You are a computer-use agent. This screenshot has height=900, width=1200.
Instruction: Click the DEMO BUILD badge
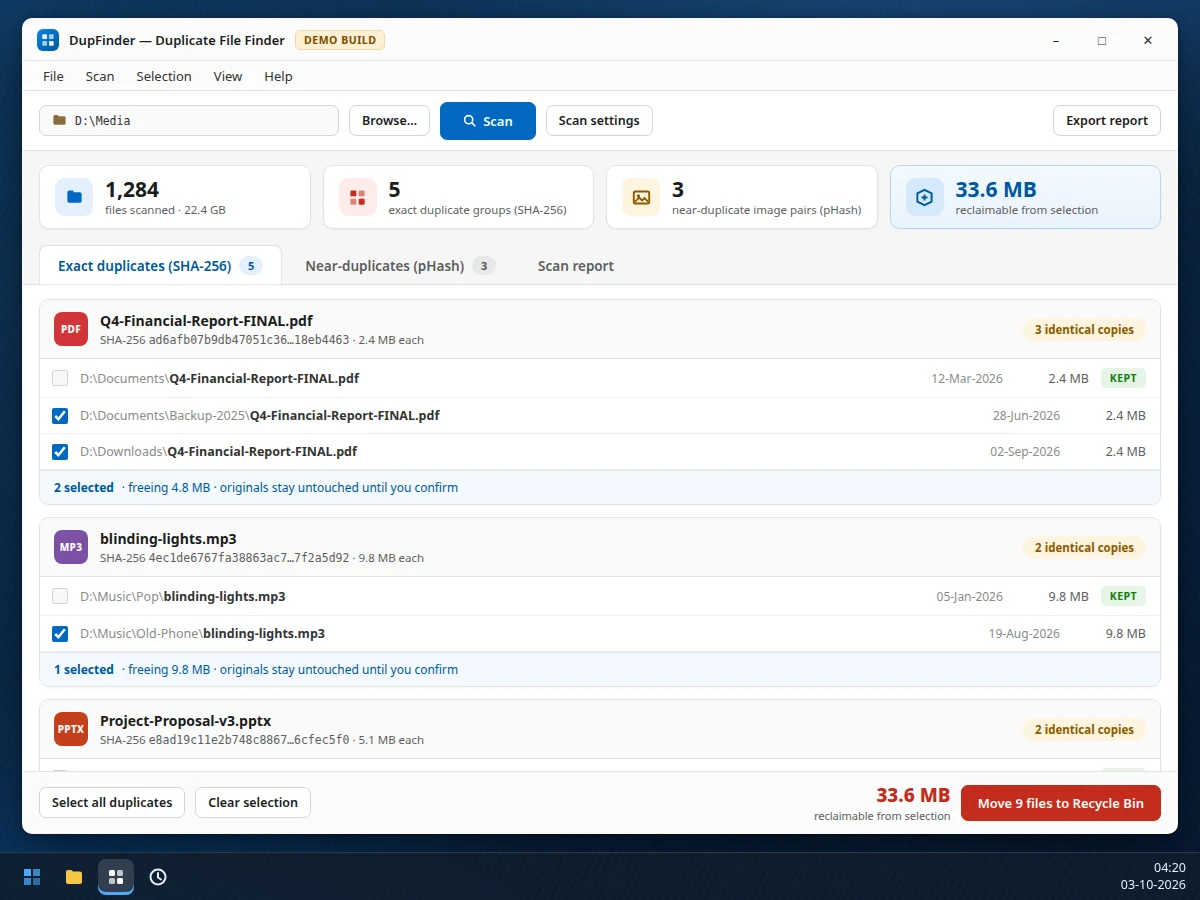pos(340,40)
